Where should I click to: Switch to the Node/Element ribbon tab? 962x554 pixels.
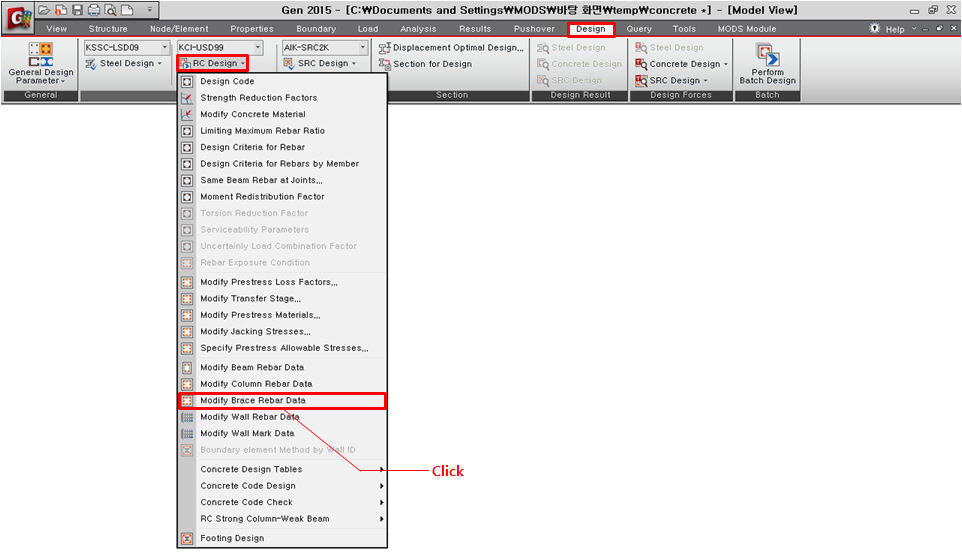point(179,29)
